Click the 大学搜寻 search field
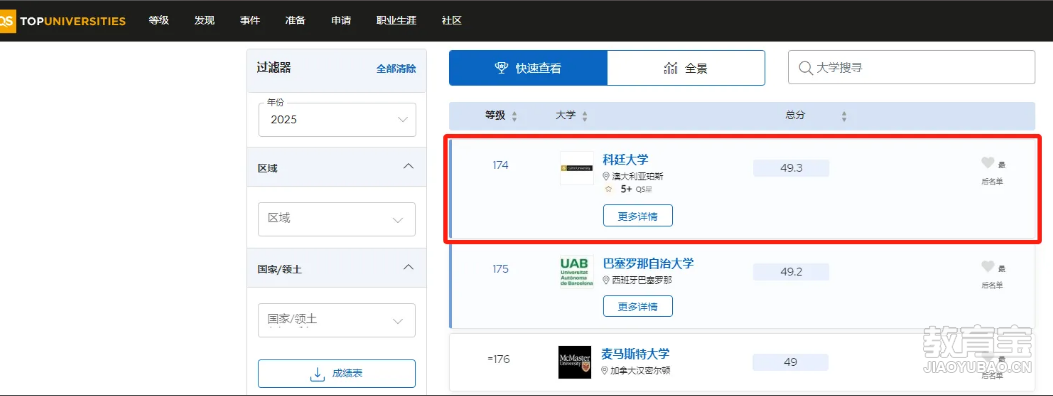Image resolution: width=1053 pixels, height=396 pixels. 911,67
